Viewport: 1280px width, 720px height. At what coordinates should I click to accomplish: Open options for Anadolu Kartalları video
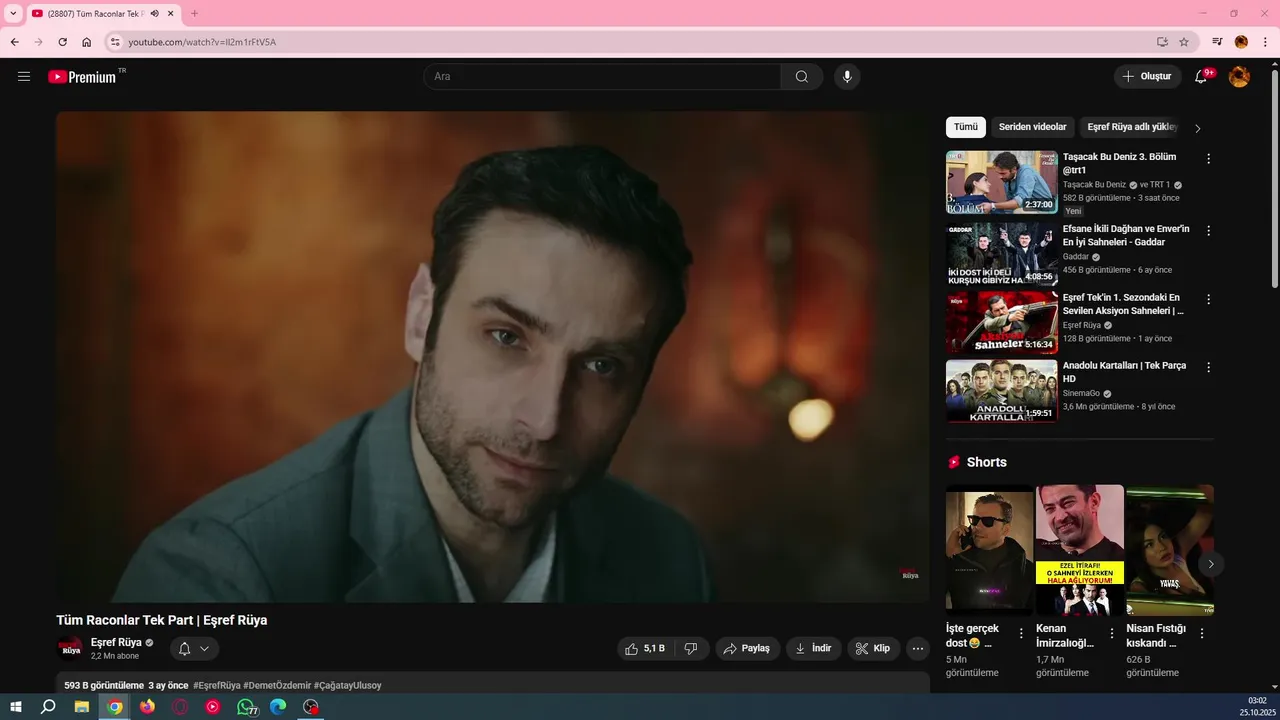[x=1208, y=368]
